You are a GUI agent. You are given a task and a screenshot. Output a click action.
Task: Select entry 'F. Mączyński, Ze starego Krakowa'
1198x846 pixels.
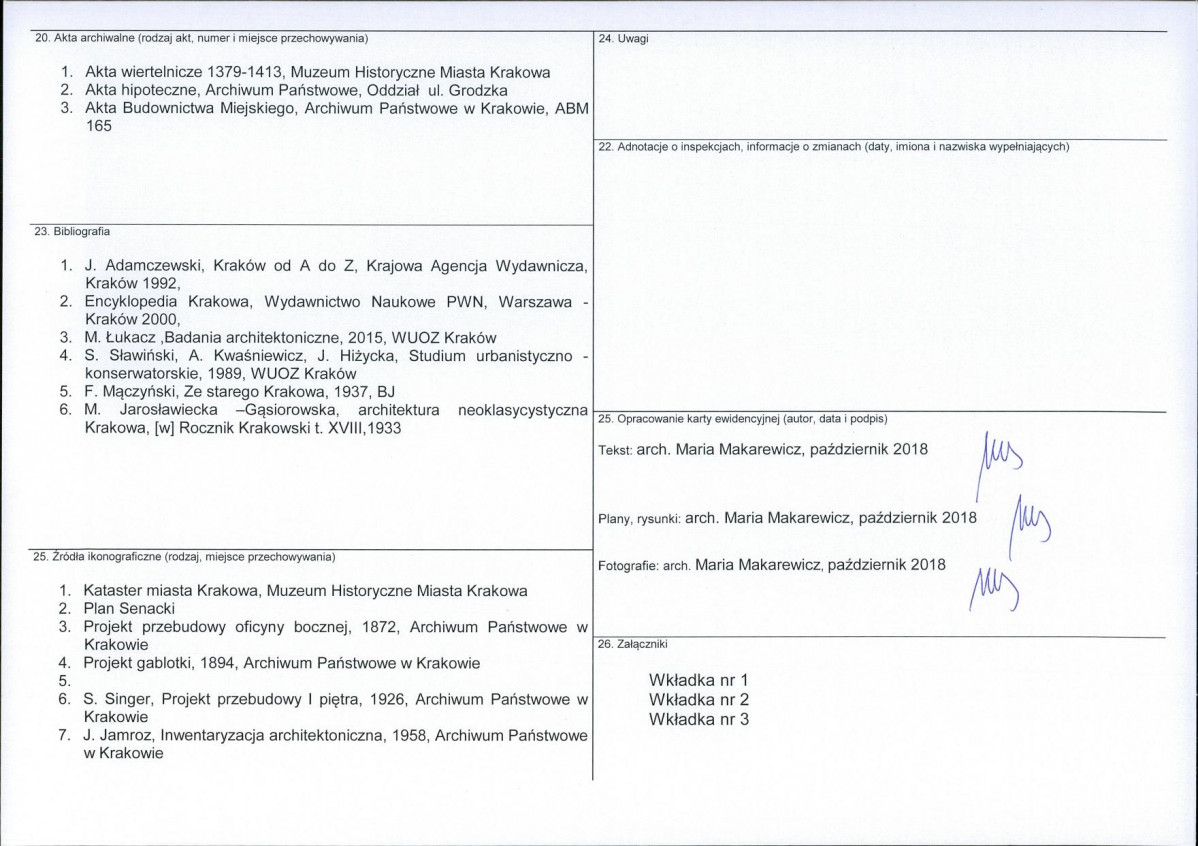pyautogui.click(x=239, y=392)
